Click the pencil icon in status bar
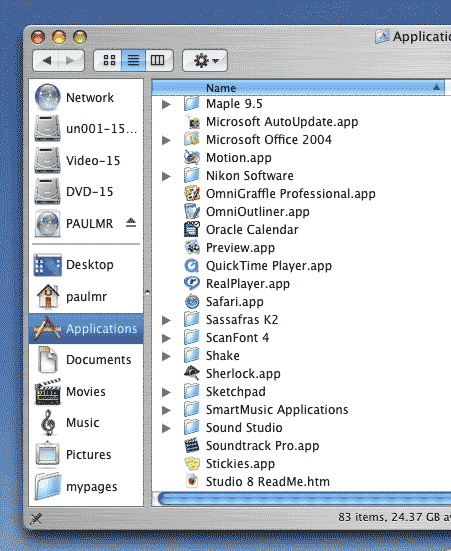 point(36,518)
